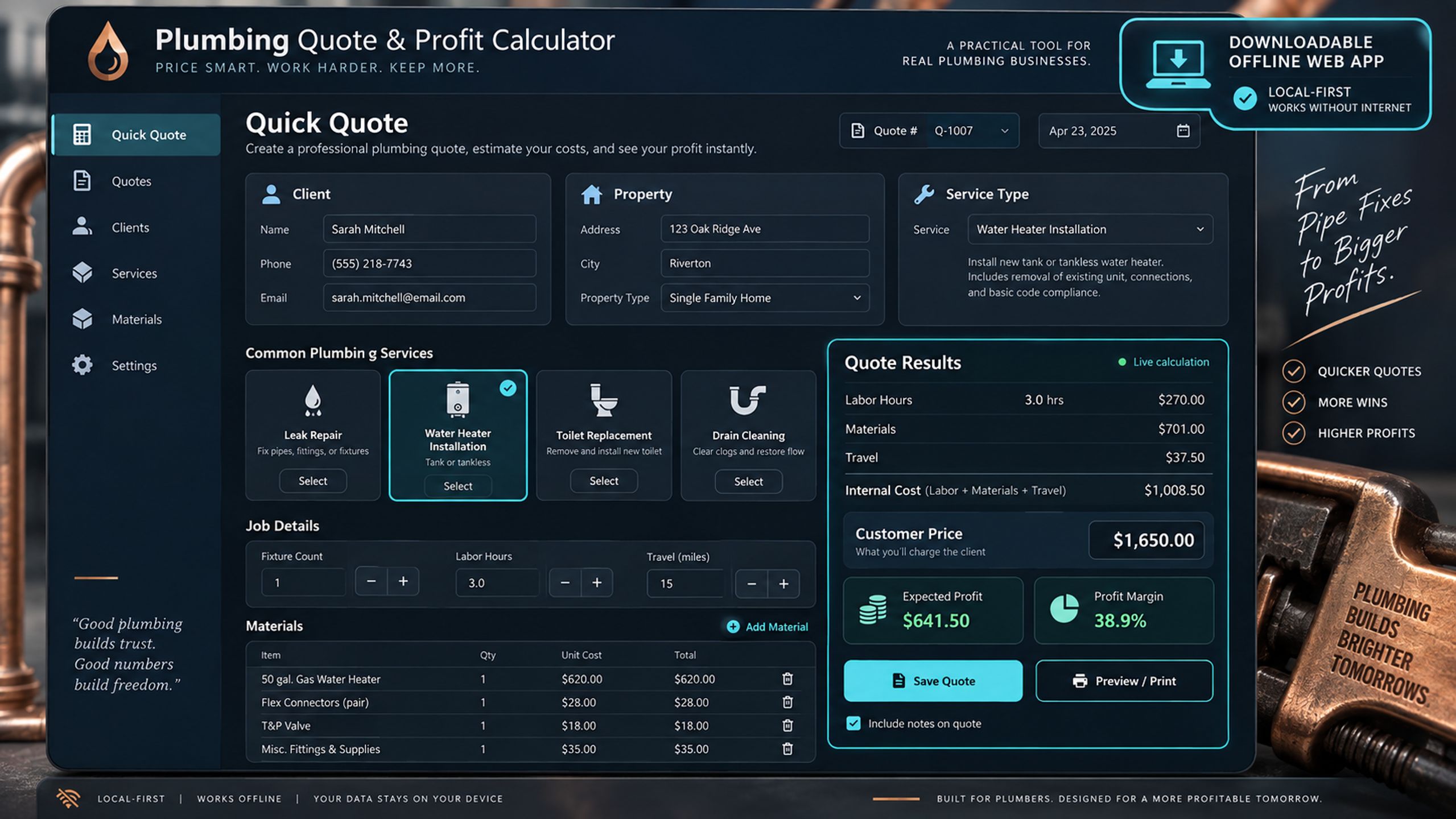Viewport: 1456px width, 819px height.
Task: Click the Drain Cleaning pipe icon
Action: point(748,400)
